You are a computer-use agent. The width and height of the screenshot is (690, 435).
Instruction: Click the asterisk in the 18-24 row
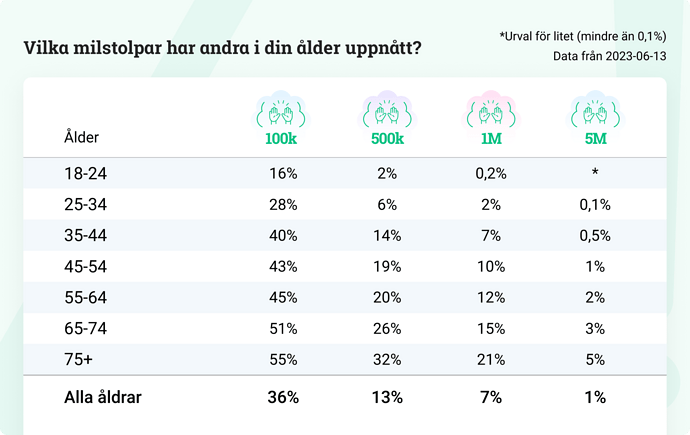point(595,175)
